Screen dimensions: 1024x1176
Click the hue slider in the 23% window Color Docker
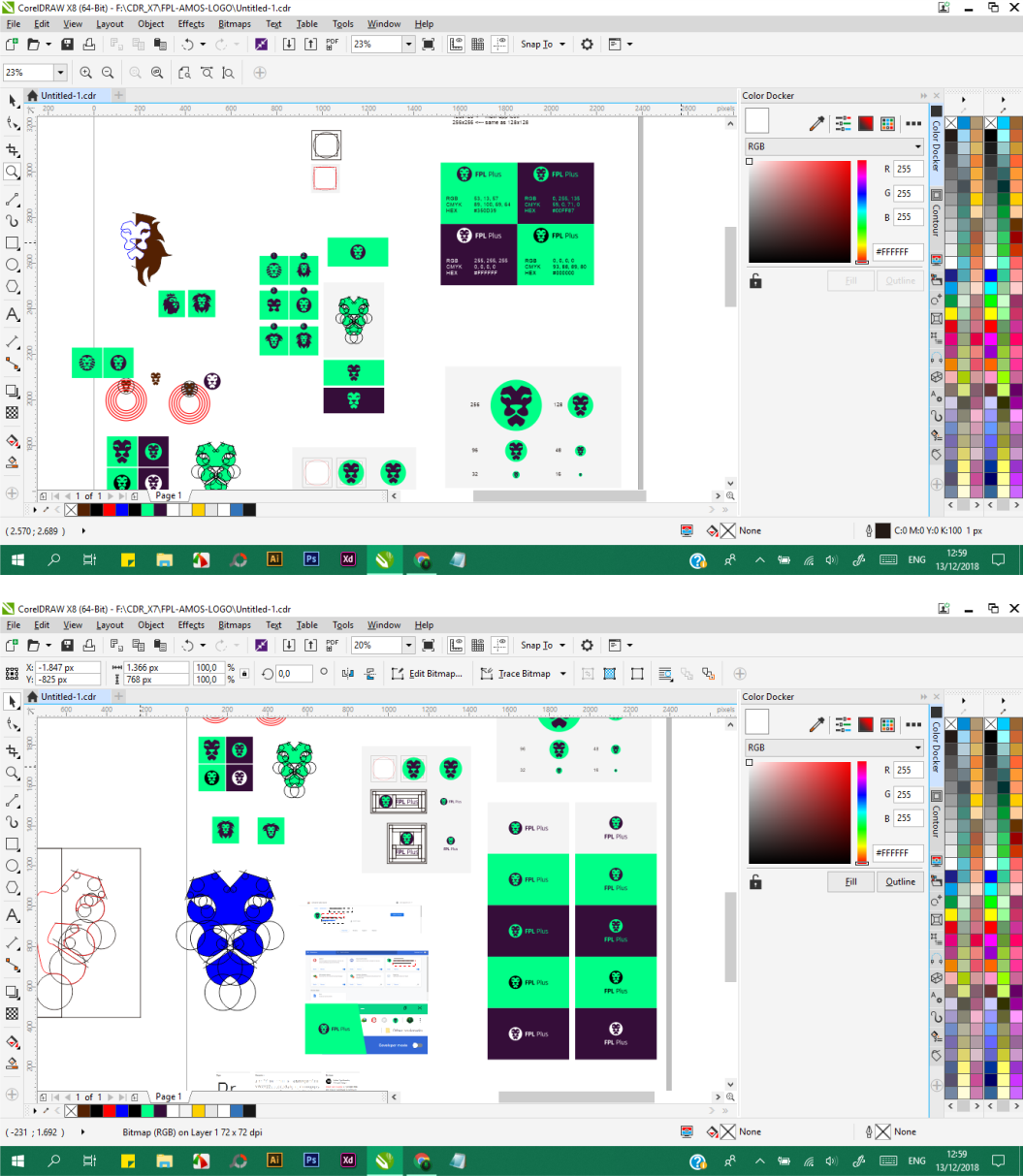[861, 212]
